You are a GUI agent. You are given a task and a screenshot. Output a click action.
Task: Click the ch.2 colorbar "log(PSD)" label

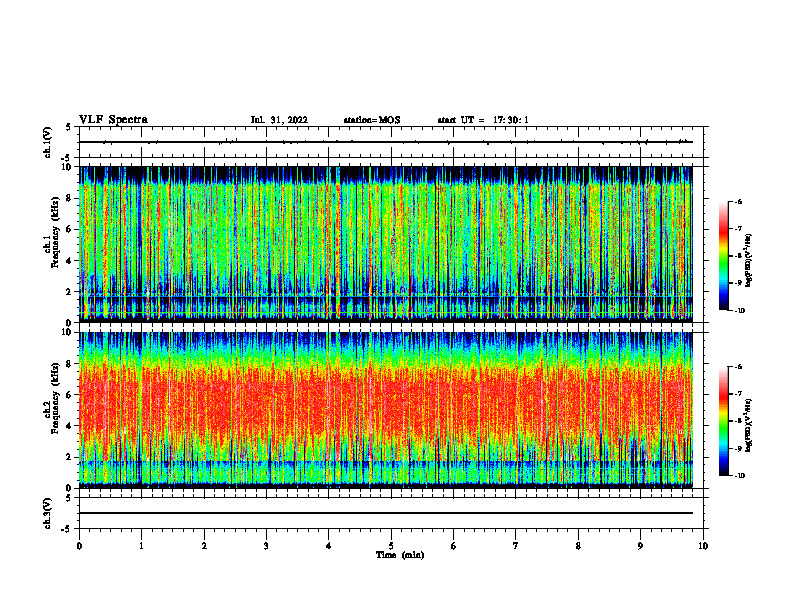(749, 426)
